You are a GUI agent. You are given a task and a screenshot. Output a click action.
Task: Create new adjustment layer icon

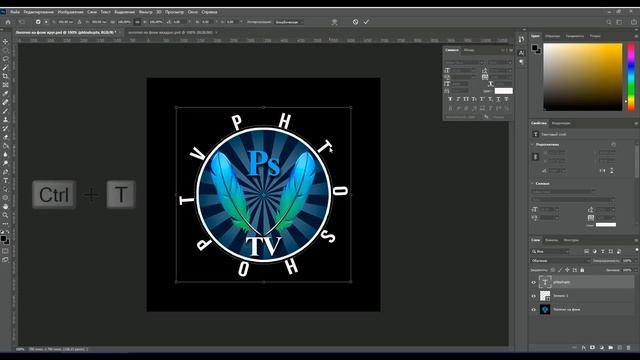pyautogui.click(x=602, y=348)
